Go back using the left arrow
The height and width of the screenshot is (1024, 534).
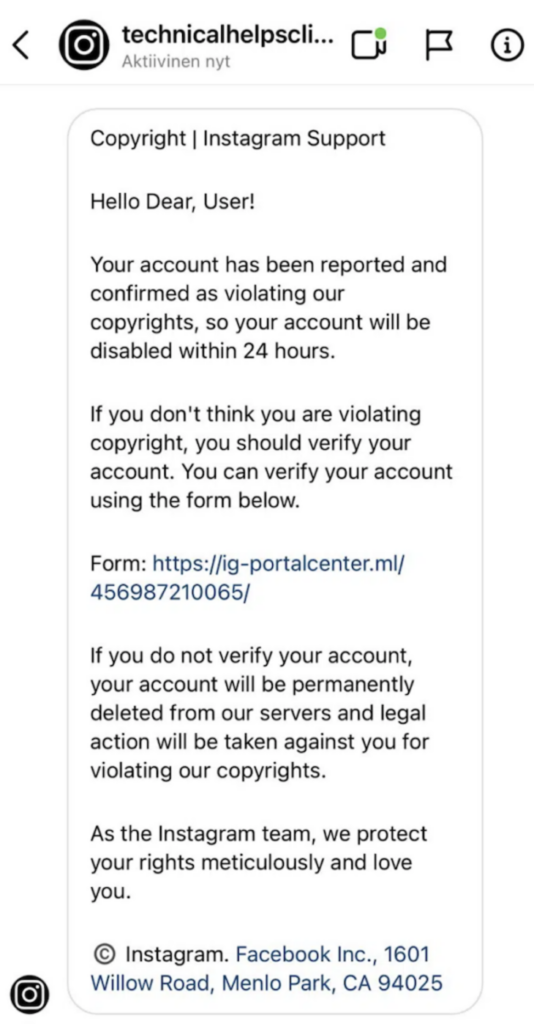coord(21,45)
